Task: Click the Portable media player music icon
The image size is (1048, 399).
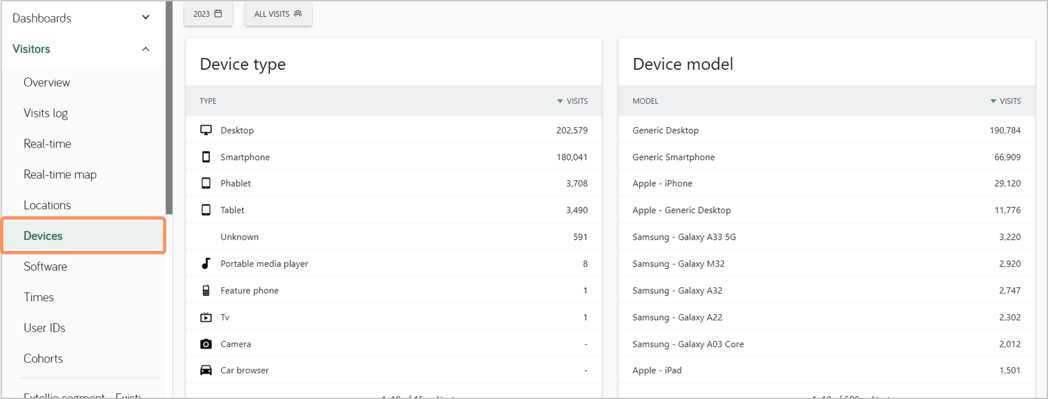Action: point(206,263)
